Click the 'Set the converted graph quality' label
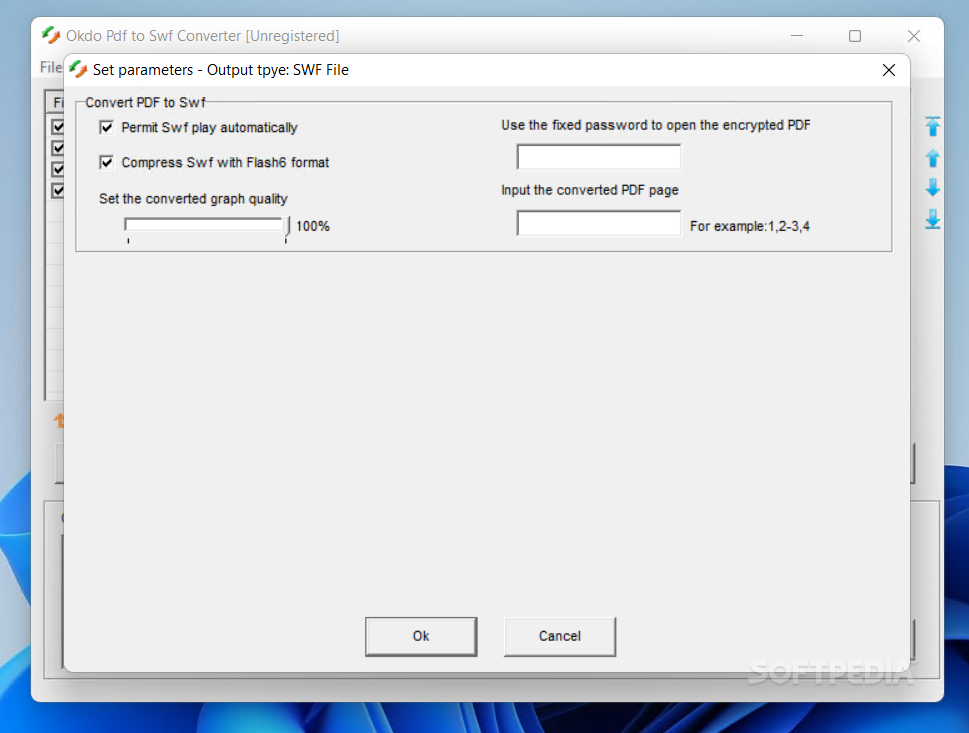 tap(193, 199)
